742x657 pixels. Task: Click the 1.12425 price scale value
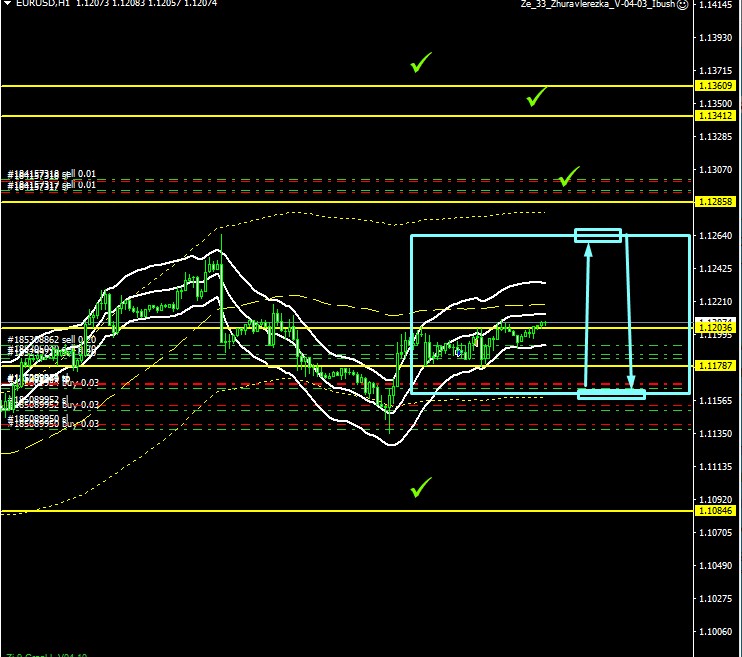tap(716, 269)
